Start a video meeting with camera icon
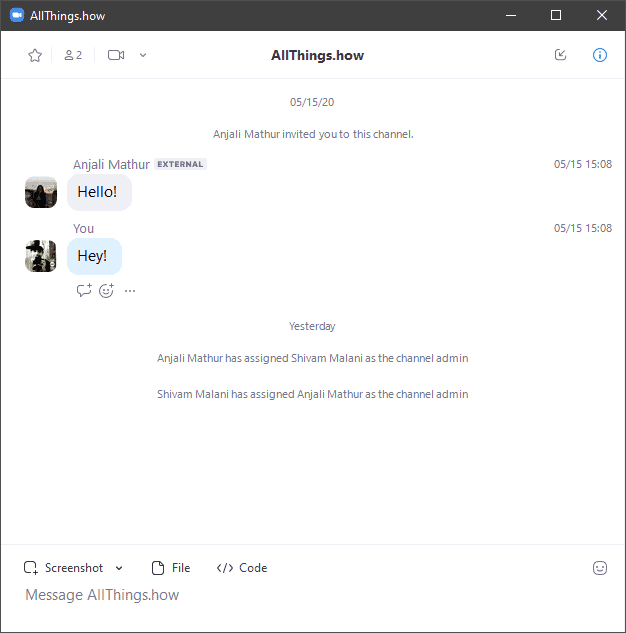The image size is (626, 633). click(116, 55)
